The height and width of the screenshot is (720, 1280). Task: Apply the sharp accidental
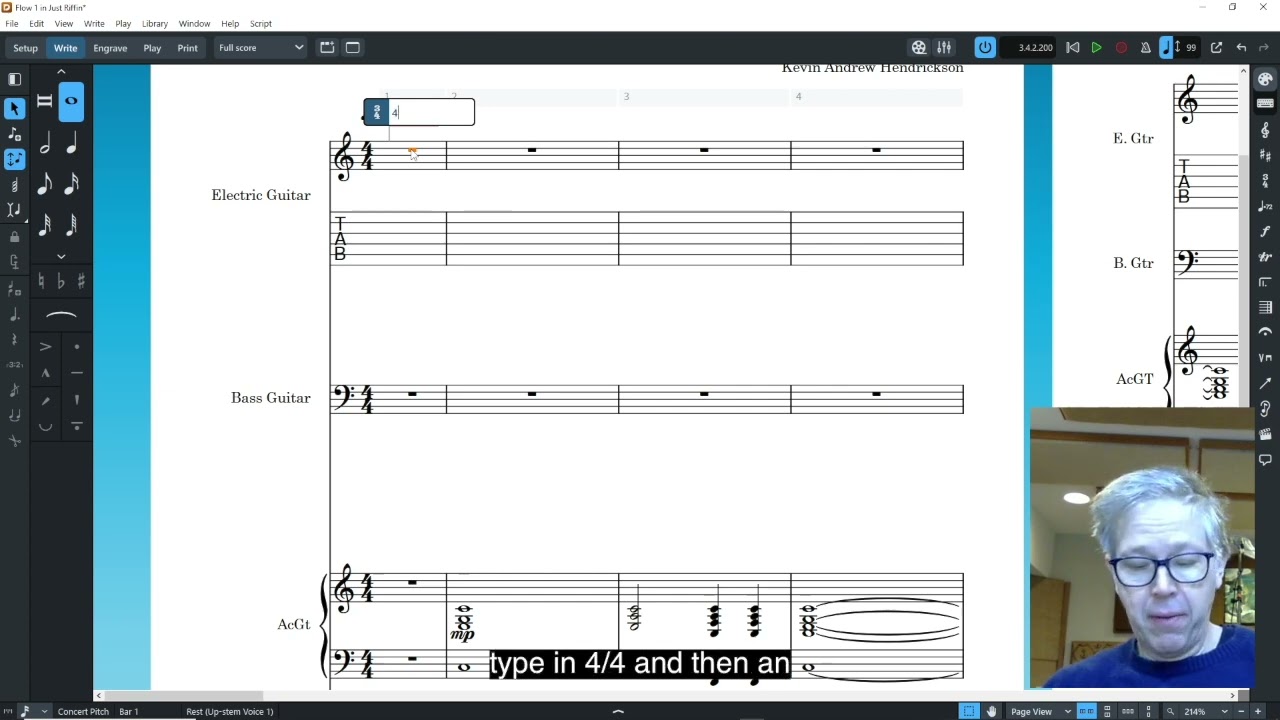click(x=80, y=282)
